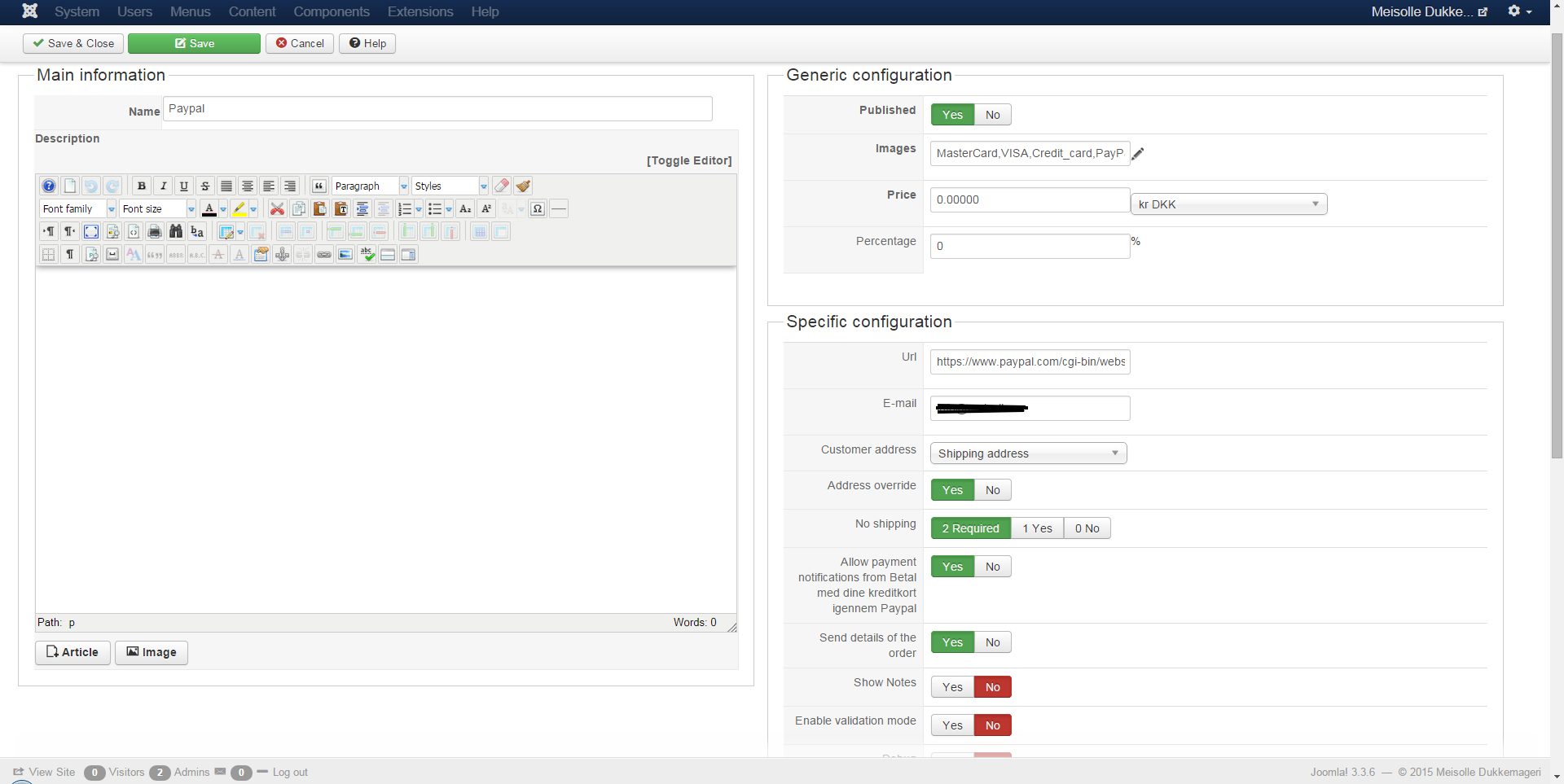Open the editor help icon
This screenshot has height=784, width=1564.
pos(49,186)
